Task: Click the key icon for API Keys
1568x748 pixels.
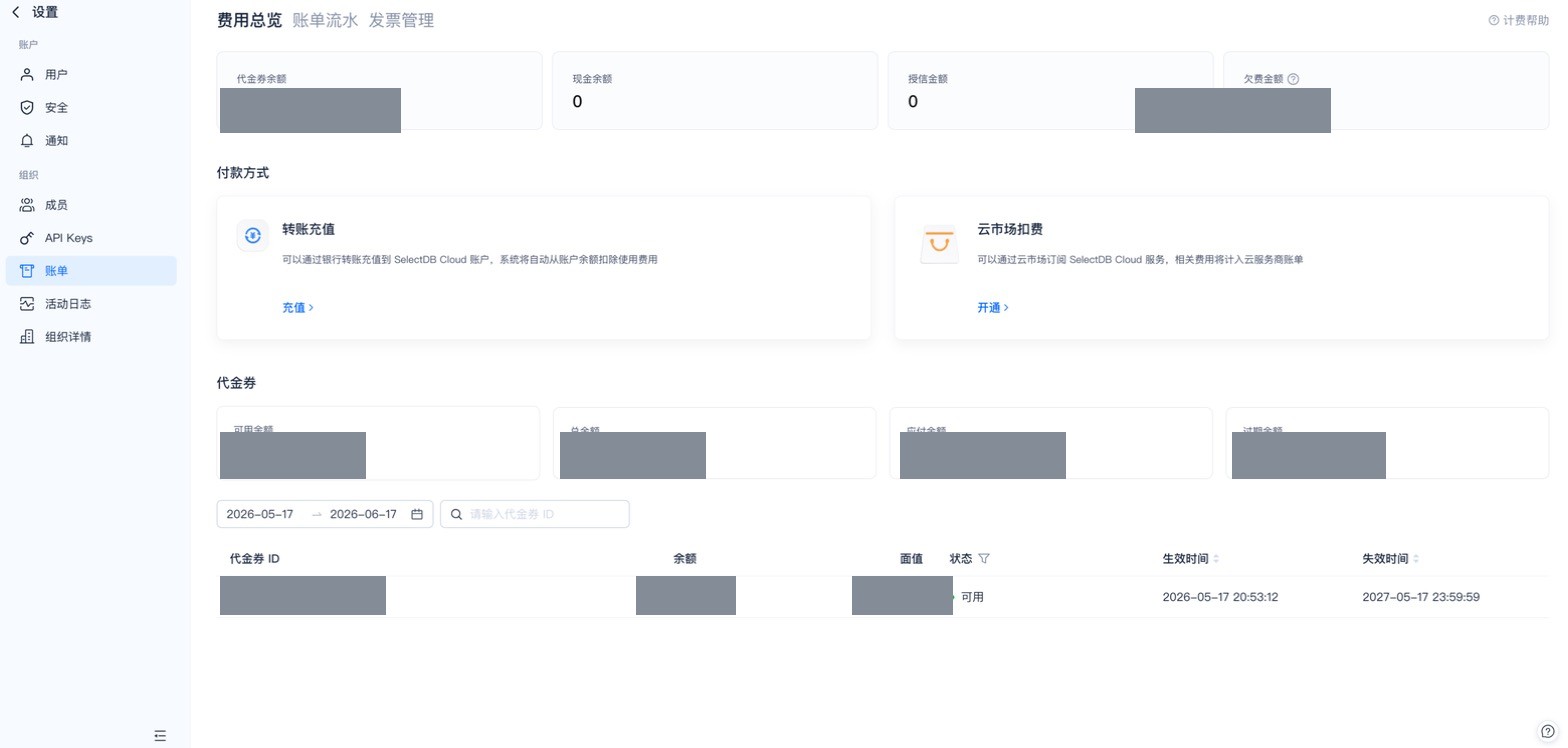Action: (x=27, y=238)
